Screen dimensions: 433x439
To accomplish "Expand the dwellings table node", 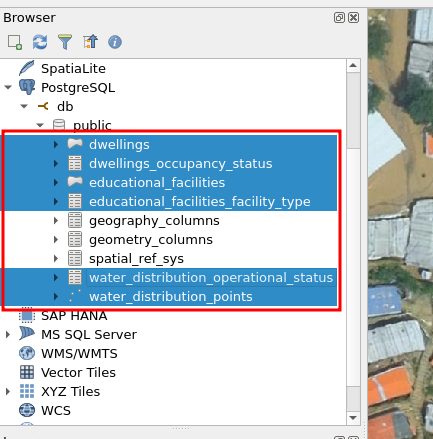I will pyautogui.click(x=56, y=144).
